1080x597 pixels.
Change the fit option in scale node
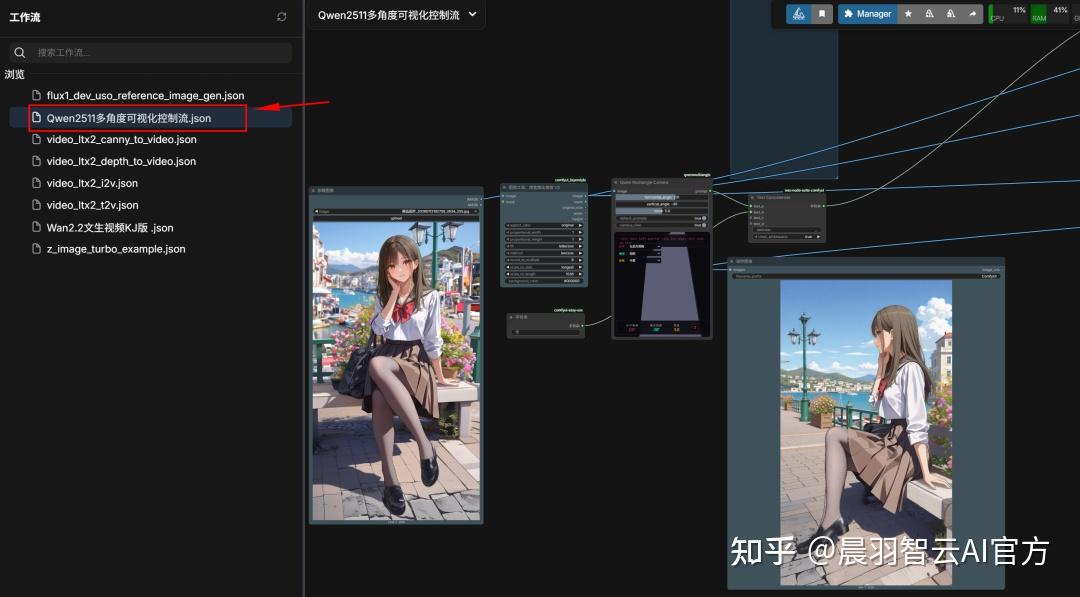pos(544,246)
